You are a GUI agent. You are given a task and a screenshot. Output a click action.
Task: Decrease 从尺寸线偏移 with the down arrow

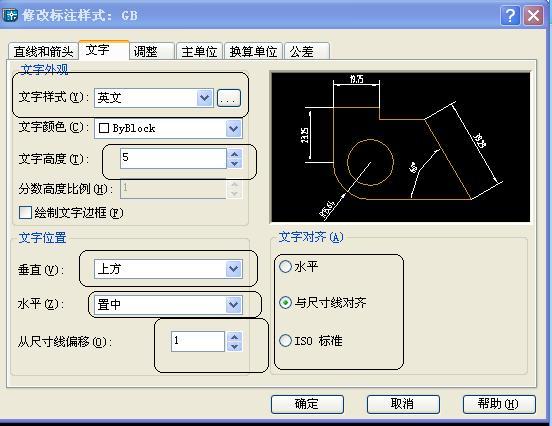click(234, 346)
